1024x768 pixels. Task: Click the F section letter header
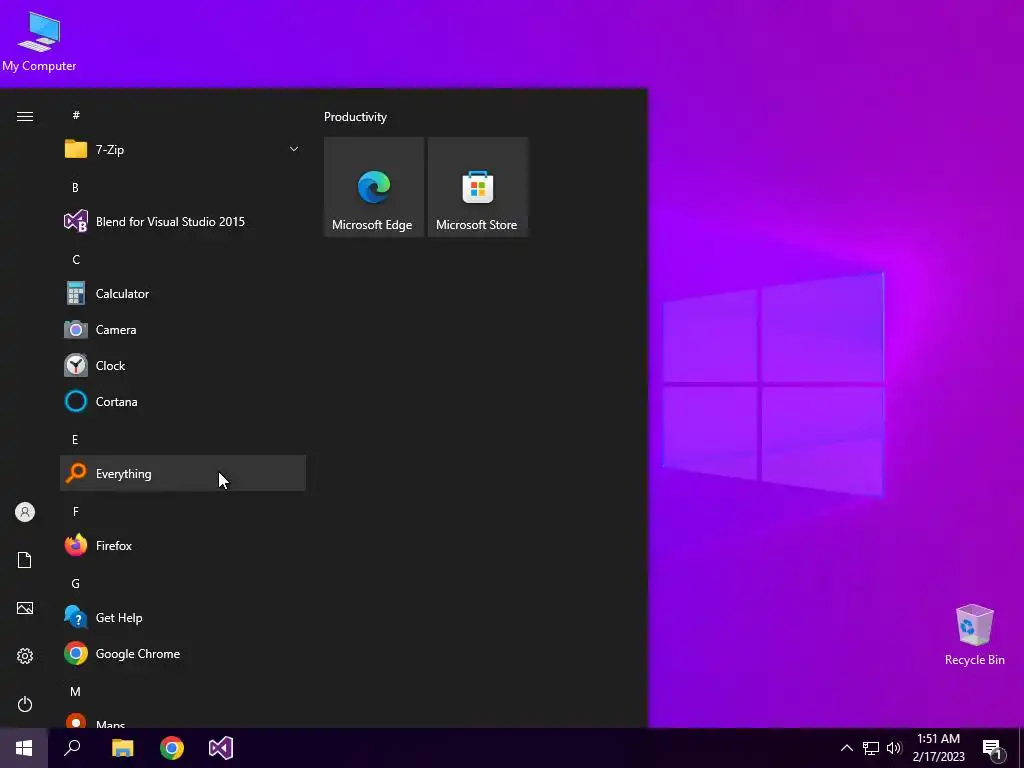(x=76, y=511)
